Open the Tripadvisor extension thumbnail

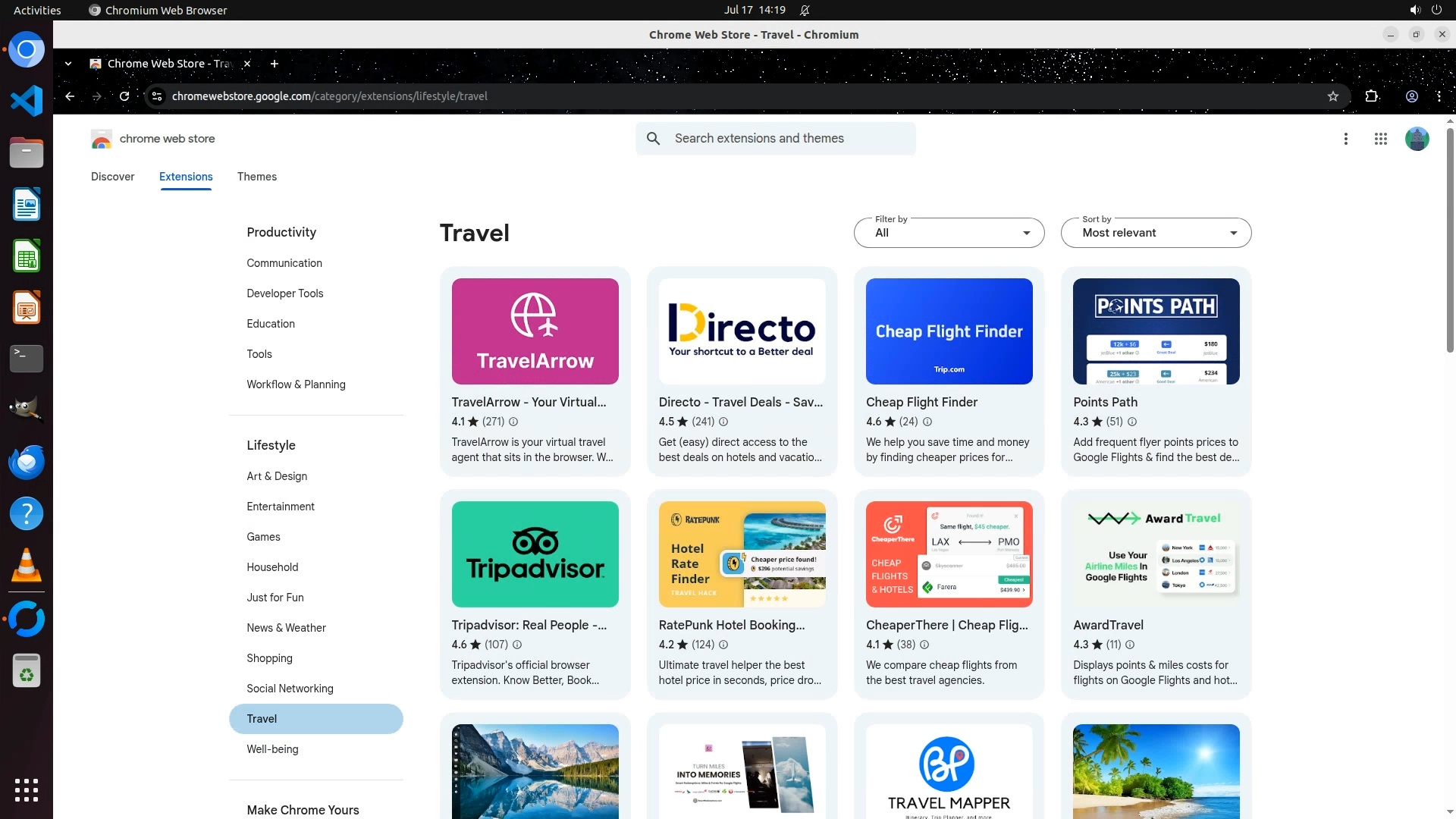click(x=535, y=554)
